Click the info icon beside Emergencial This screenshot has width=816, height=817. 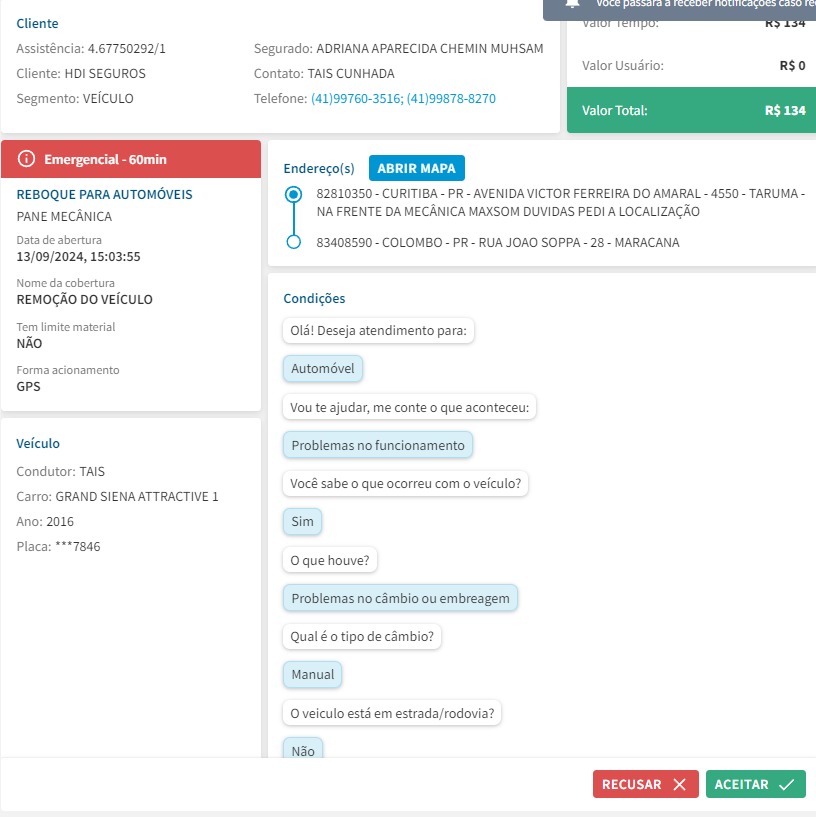pyautogui.click(x=26, y=159)
